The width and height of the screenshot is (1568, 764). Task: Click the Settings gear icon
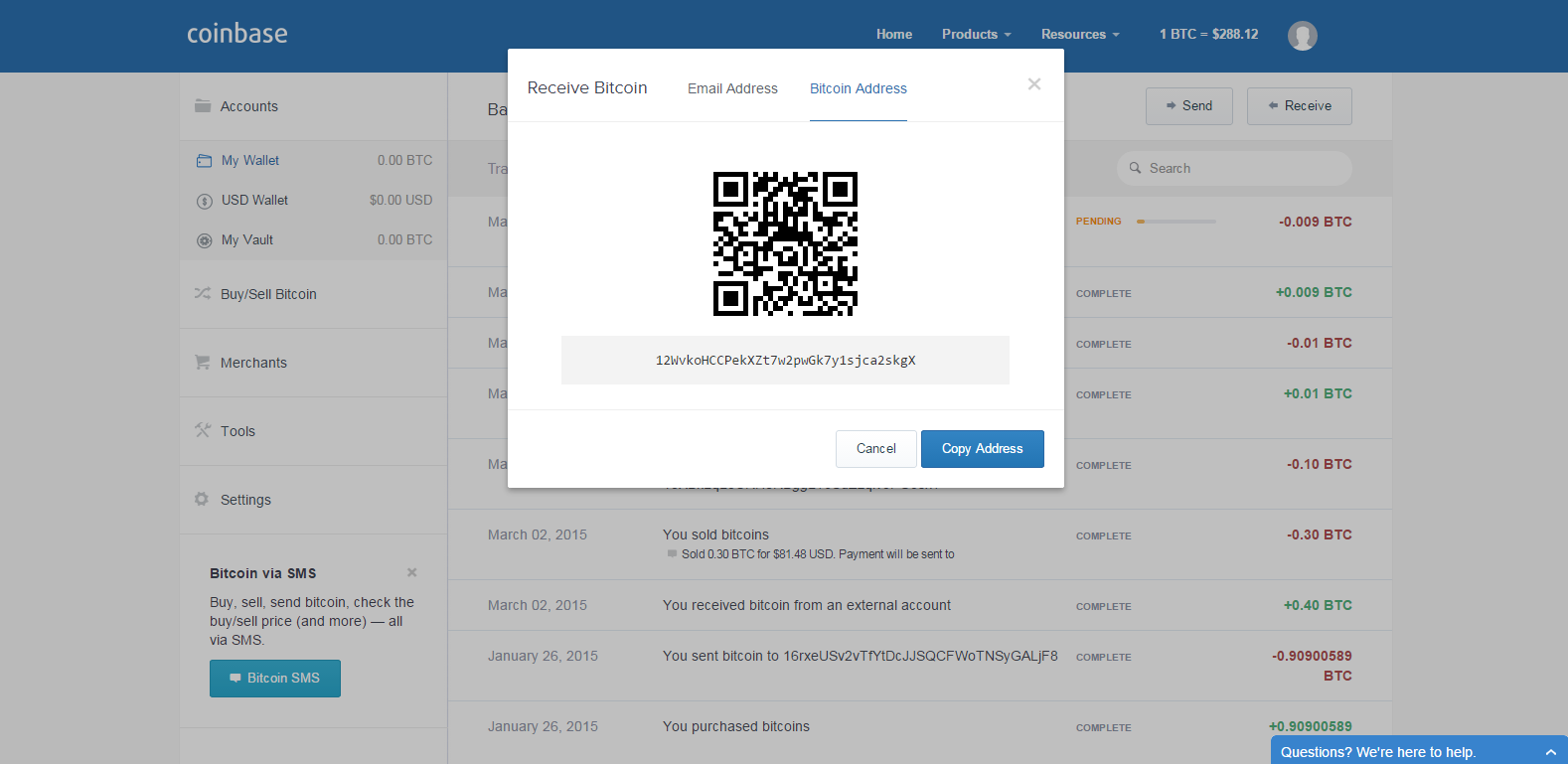point(203,500)
